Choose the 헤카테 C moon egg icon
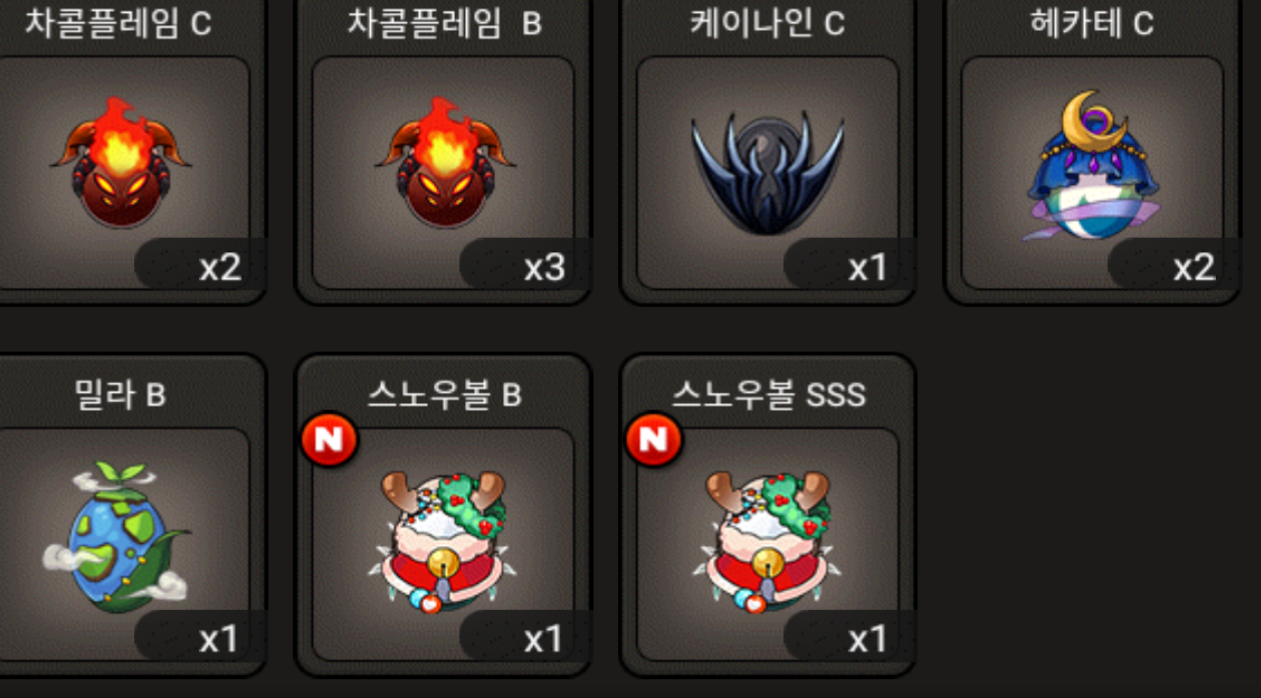 (x=1092, y=166)
